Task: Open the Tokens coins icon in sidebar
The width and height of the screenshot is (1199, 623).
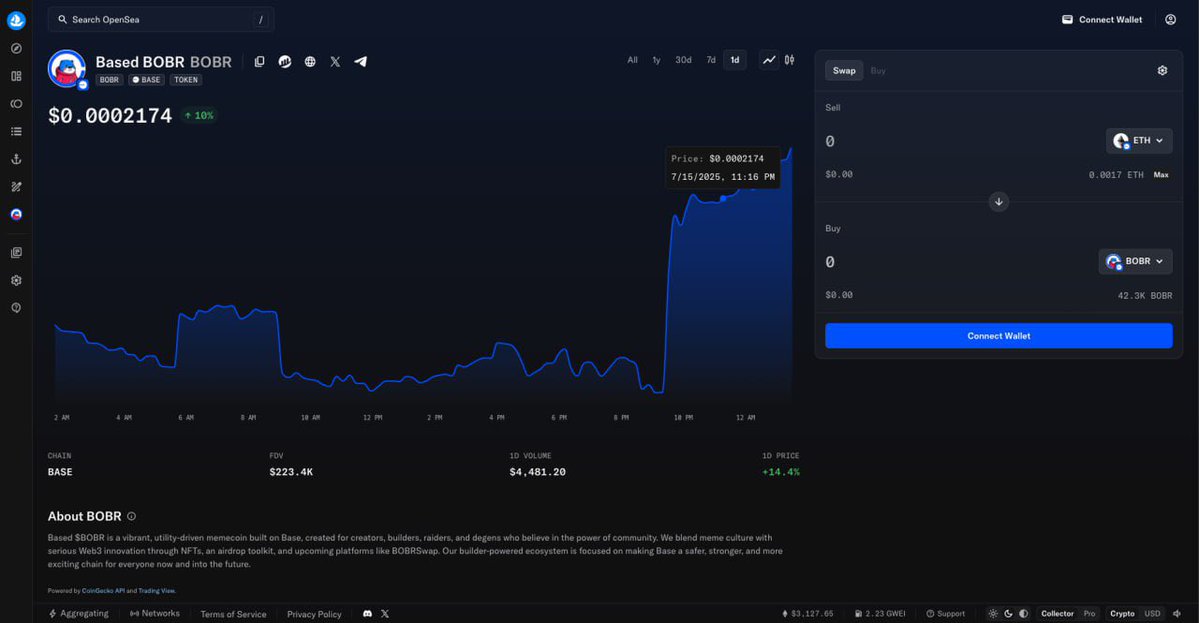Action: pyautogui.click(x=16, y=104)
